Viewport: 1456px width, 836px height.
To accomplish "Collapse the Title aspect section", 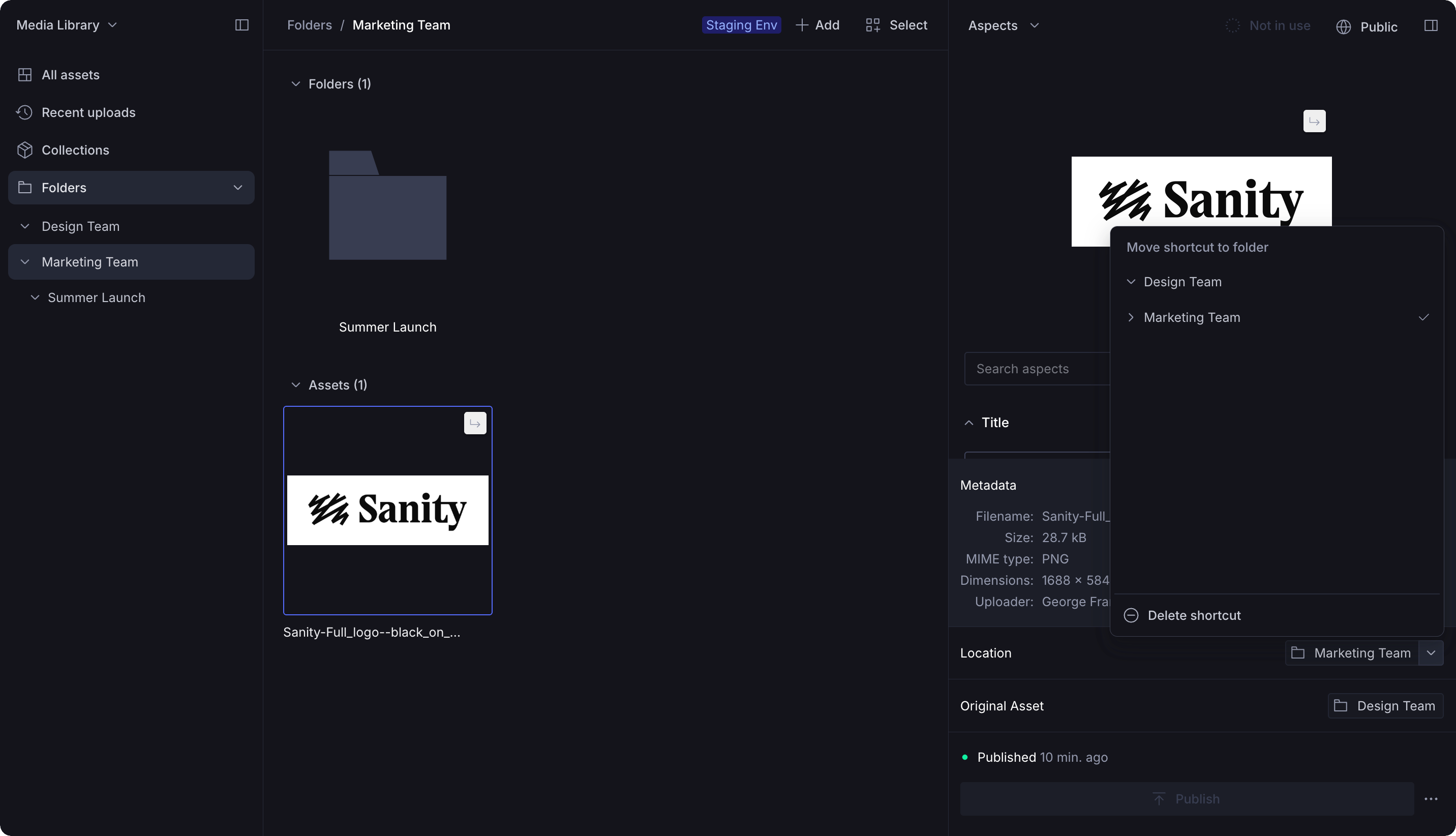I will coord(969,423).
